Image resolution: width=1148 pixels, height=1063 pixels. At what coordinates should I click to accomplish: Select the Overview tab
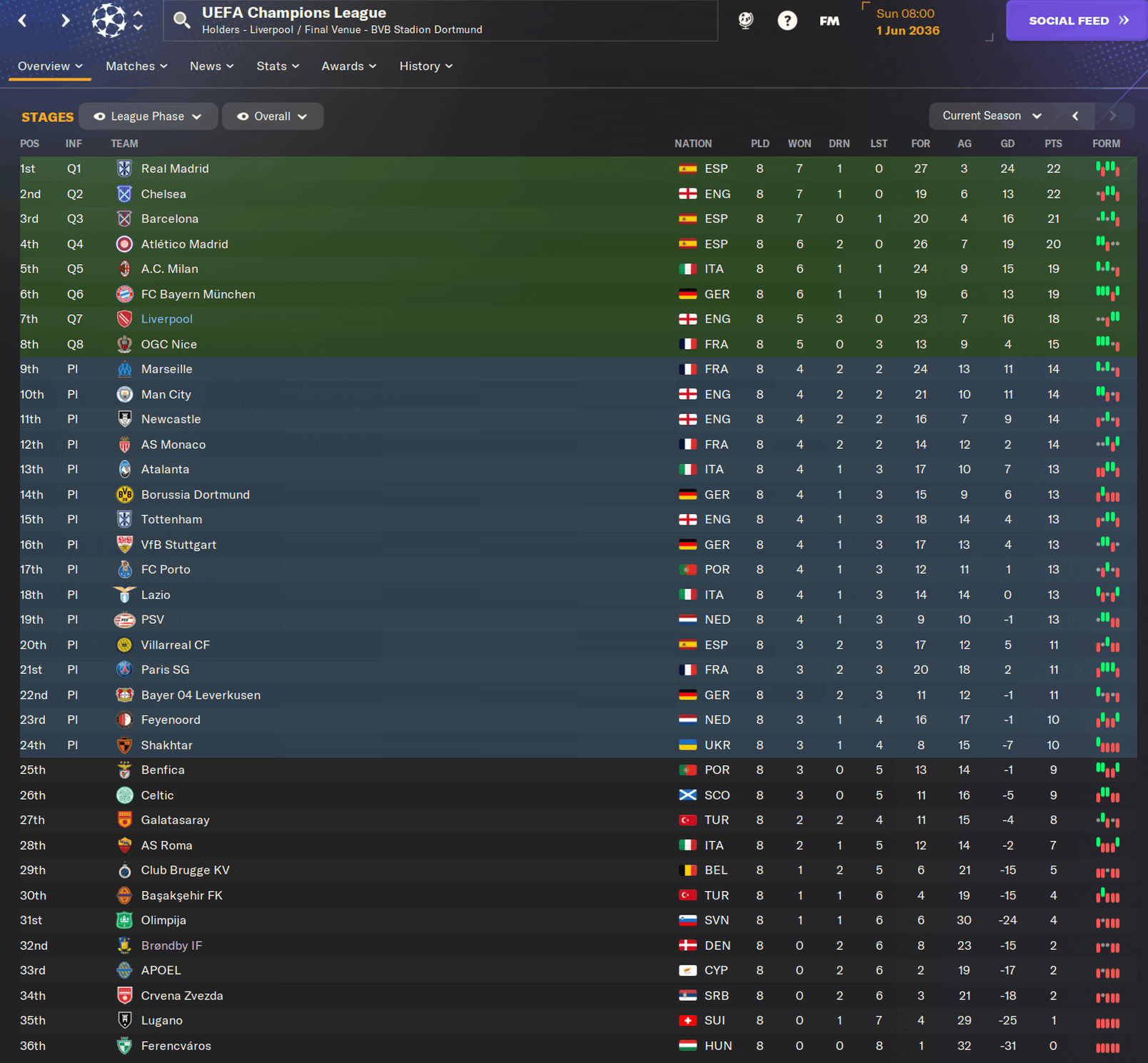click(x=50, y=66)
